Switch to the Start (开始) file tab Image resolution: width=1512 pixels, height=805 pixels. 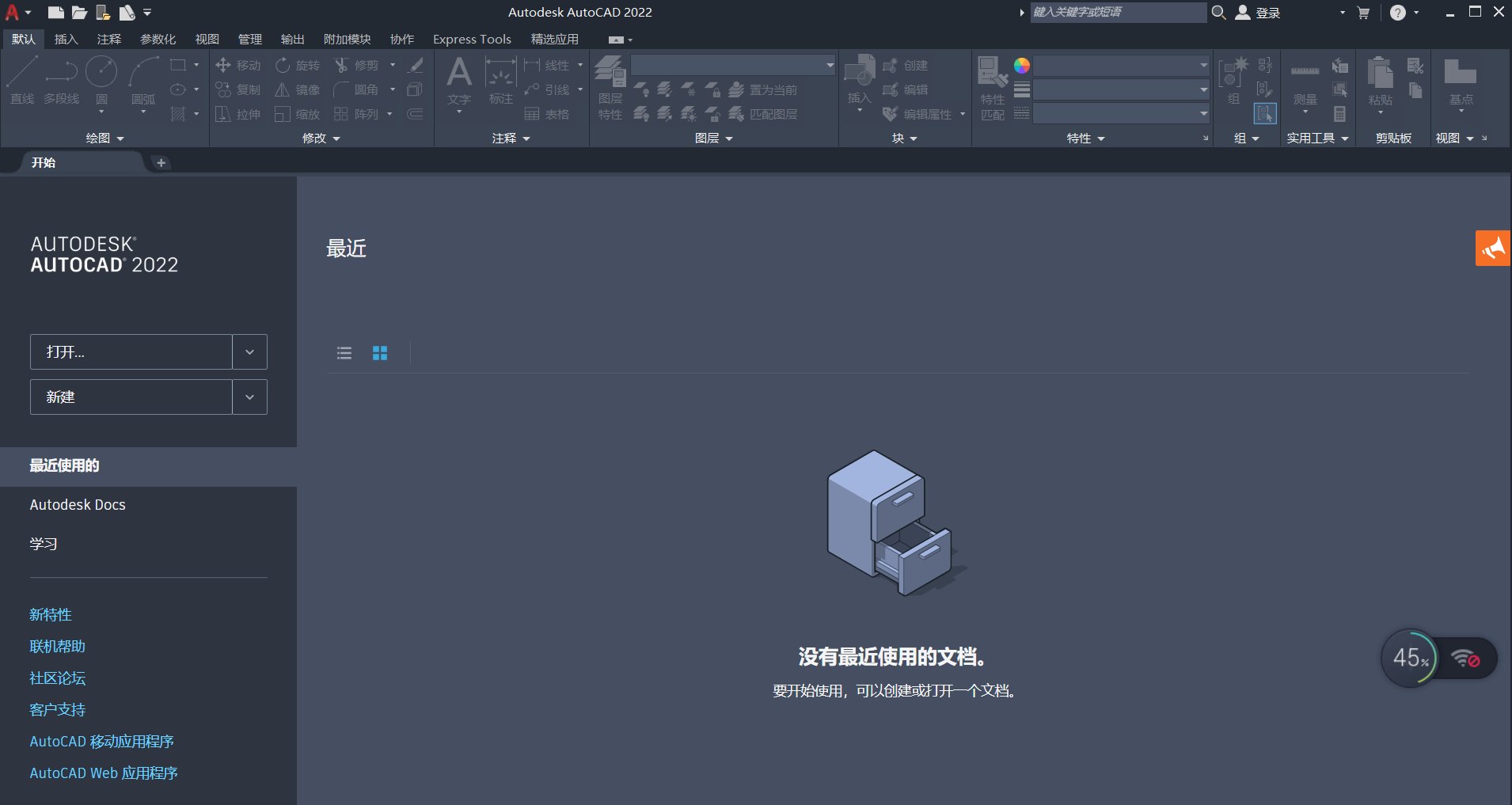click(x=44, y=162)
